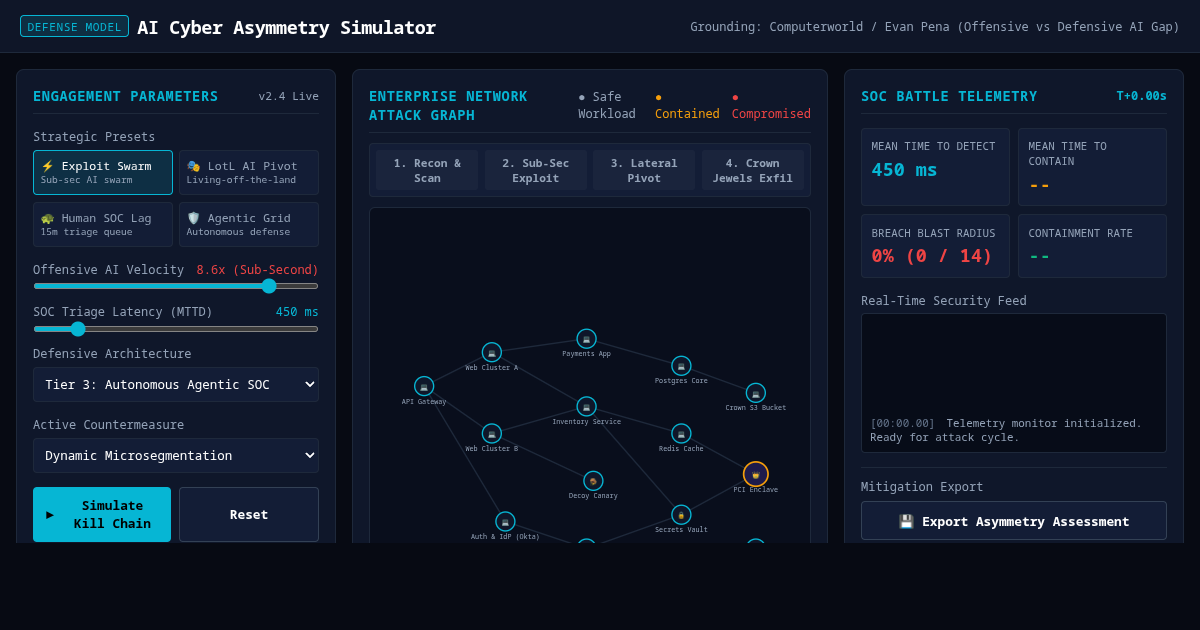Click the Contained legend entry
Screen dimensions: 1200x630
click(x=687, y=105)
